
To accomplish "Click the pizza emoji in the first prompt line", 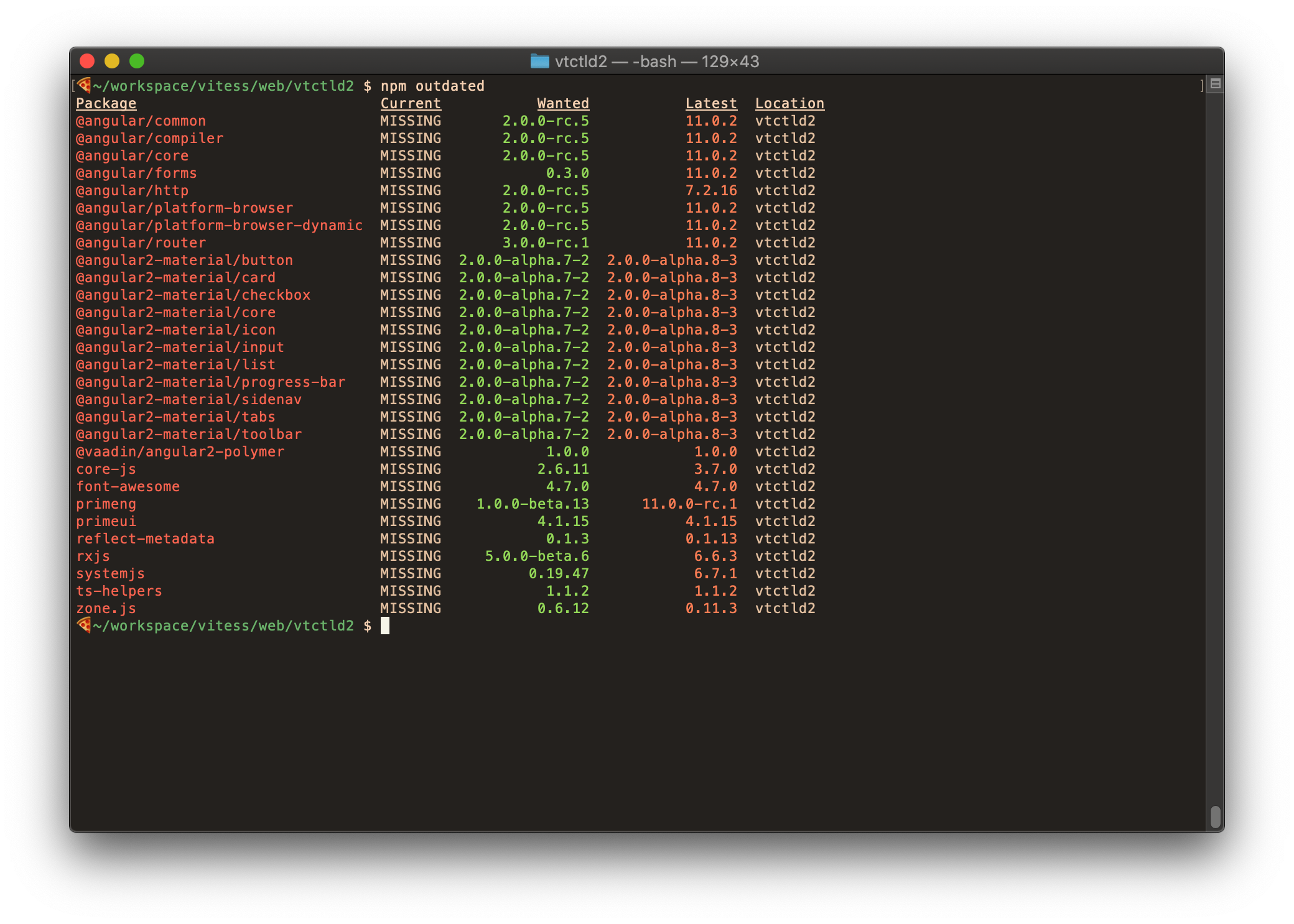I will pyautogui.click(x=84, y=85).
